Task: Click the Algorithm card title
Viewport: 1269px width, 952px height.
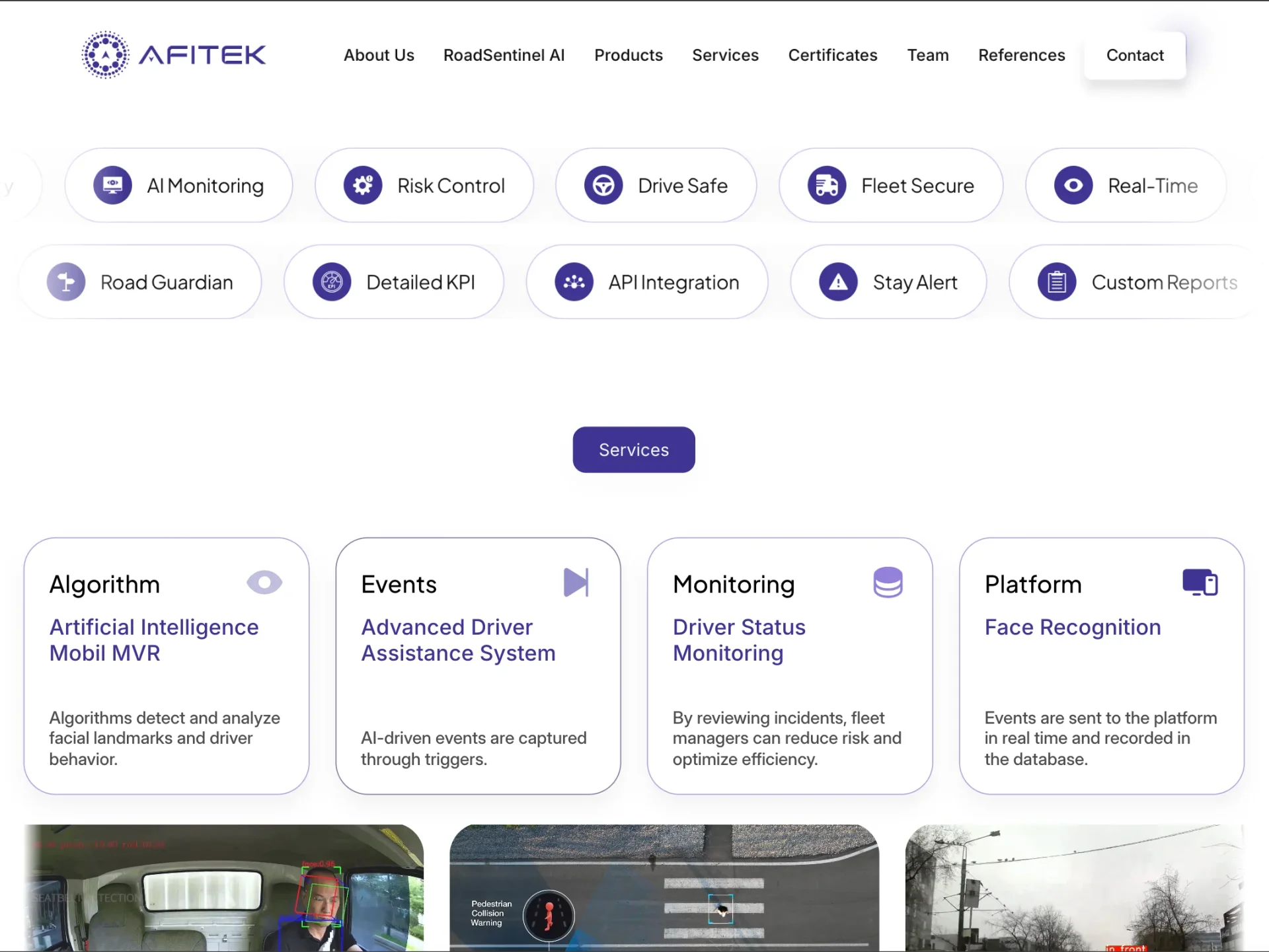Action: 104,585
